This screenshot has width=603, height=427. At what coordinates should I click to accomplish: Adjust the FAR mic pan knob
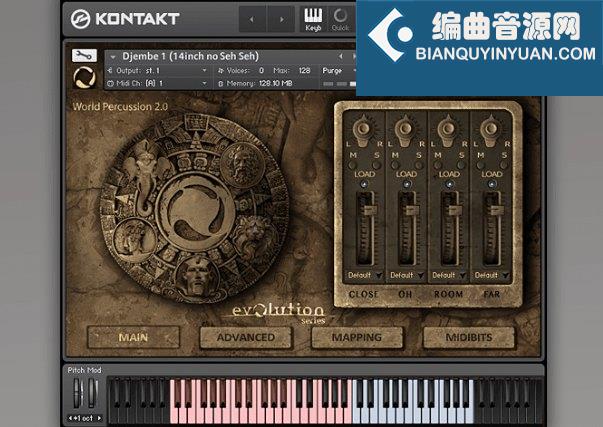490,129
